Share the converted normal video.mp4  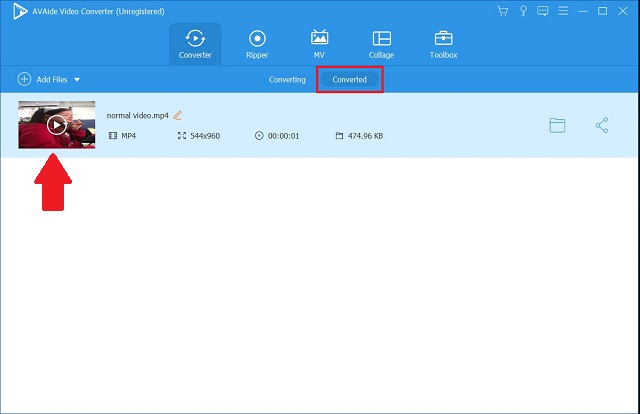click(602, 125)
